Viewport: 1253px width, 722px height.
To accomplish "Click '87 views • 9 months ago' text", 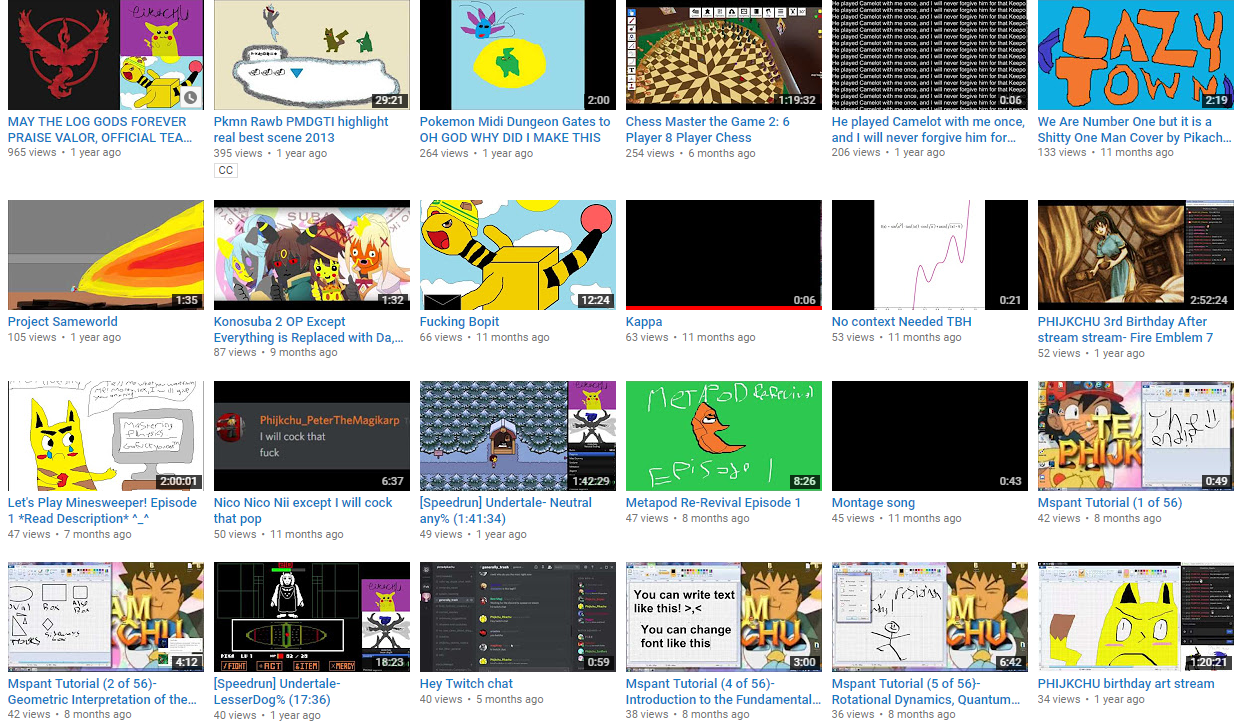I will (277, 352).
